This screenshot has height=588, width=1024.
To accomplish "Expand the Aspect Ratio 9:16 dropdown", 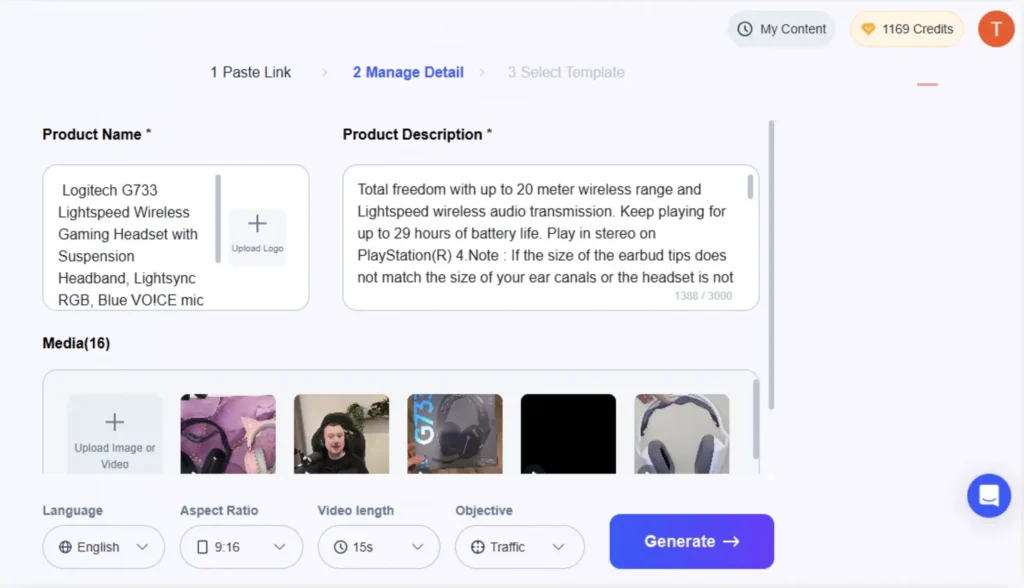I will tap(241, 547).
